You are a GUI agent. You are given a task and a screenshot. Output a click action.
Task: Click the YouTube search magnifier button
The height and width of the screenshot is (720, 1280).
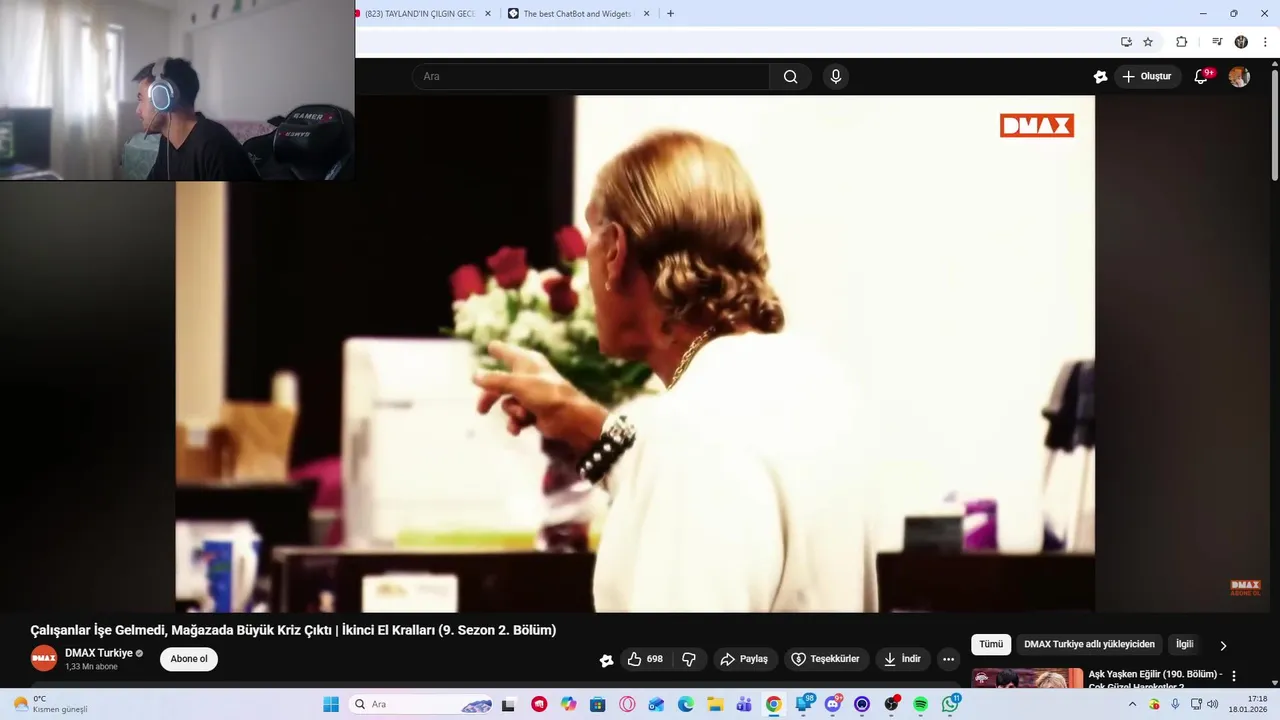(790, 76)
